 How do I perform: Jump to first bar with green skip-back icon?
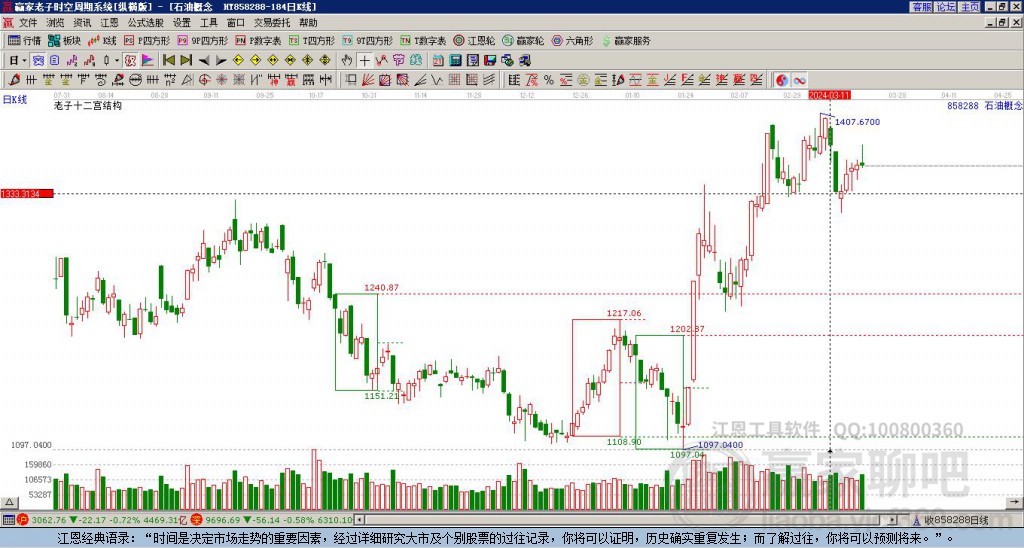[168, 61]
